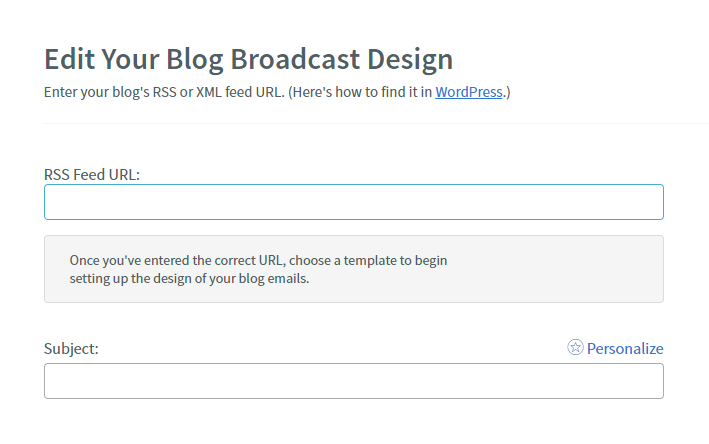Click the Edit Your Blog Broadcast Design heading
Image resolution: width=709 pixels, height=444 pixels.
(x=248, y=60)
